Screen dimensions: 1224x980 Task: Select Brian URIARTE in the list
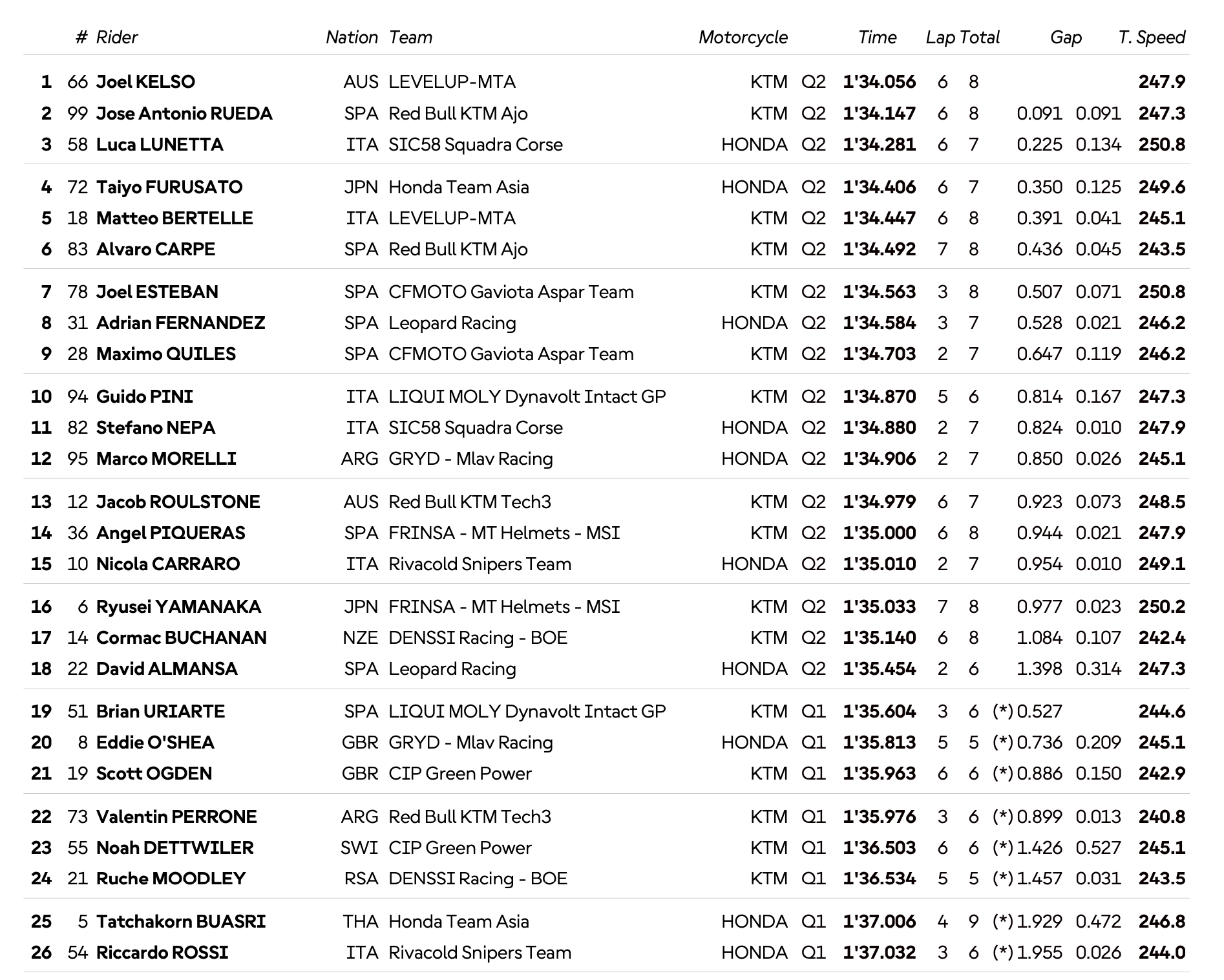(160, 712)
